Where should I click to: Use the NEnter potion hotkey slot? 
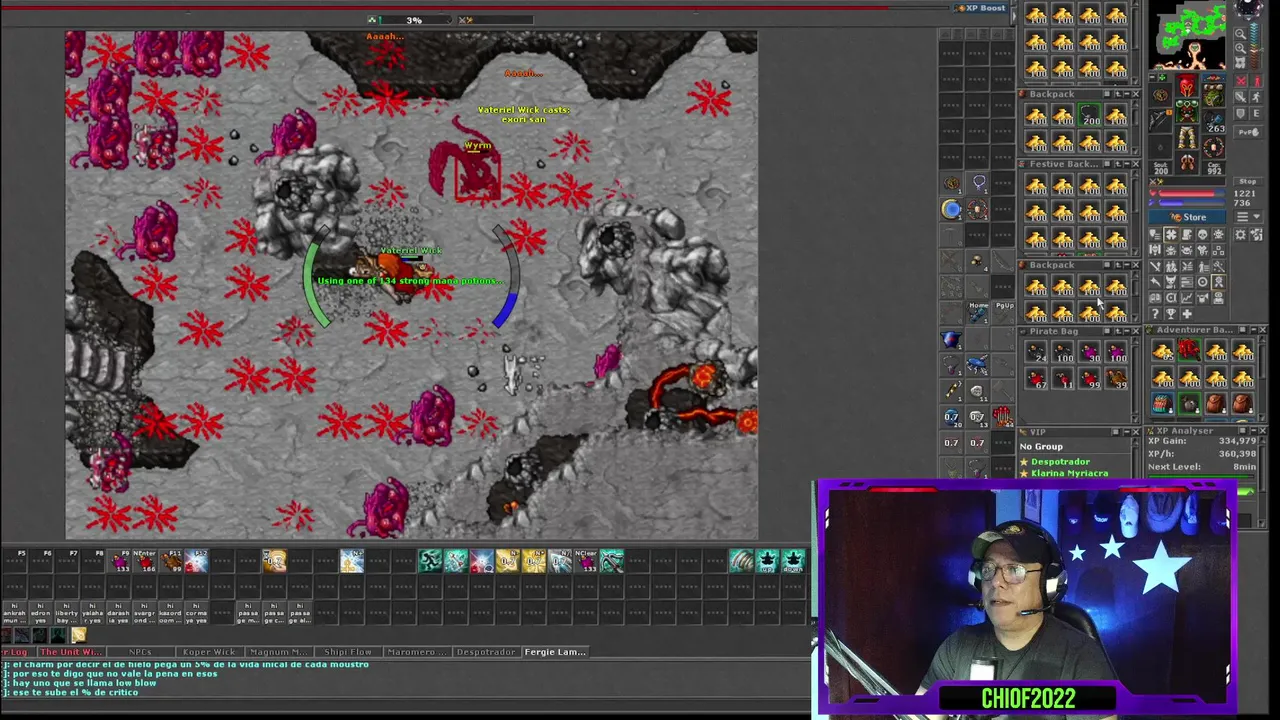click(144, 561)
